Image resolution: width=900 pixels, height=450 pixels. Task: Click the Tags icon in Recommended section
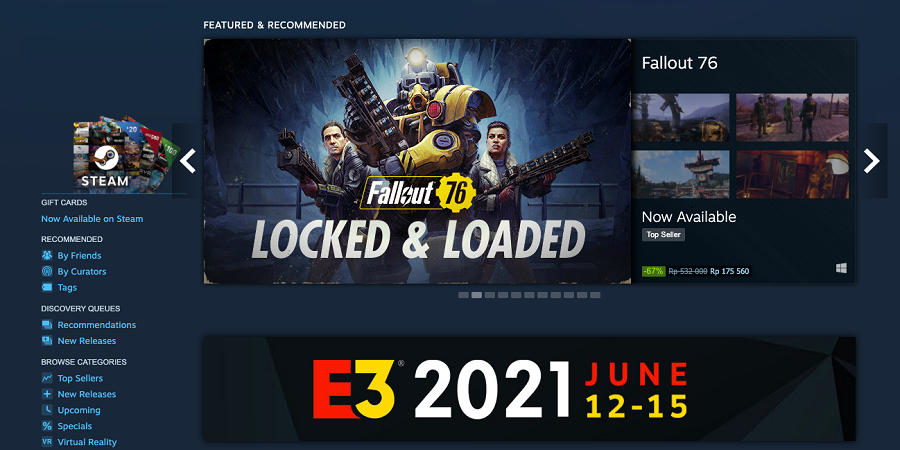pyautogui.click(x=47, y=288)
